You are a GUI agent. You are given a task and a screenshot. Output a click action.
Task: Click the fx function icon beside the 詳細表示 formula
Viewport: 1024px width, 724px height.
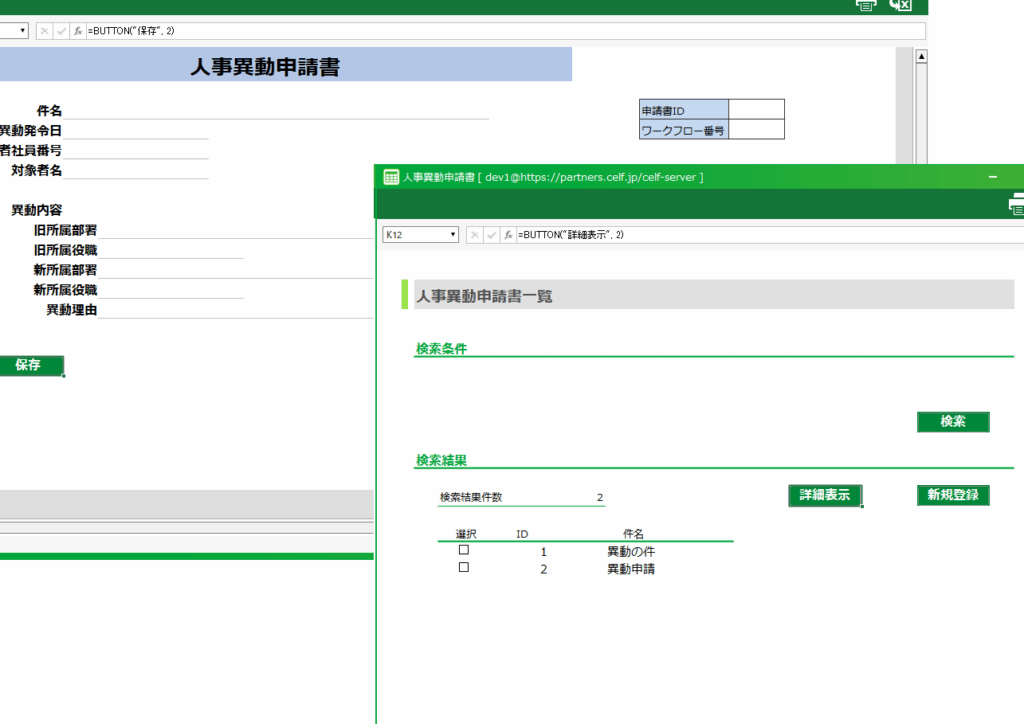[x=508, y=235]
